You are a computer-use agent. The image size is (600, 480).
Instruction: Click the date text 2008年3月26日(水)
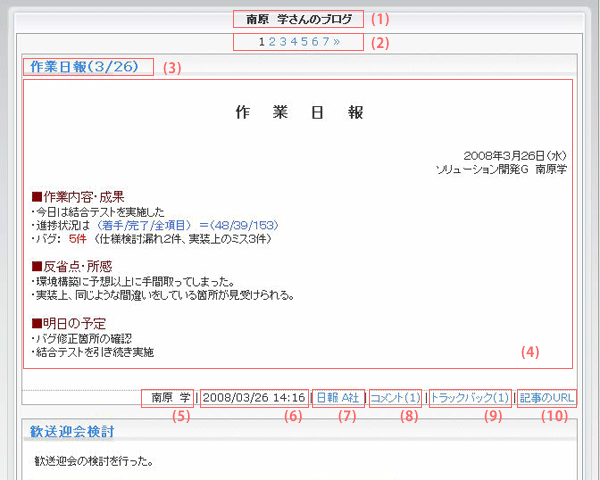[x=515, y=155]
